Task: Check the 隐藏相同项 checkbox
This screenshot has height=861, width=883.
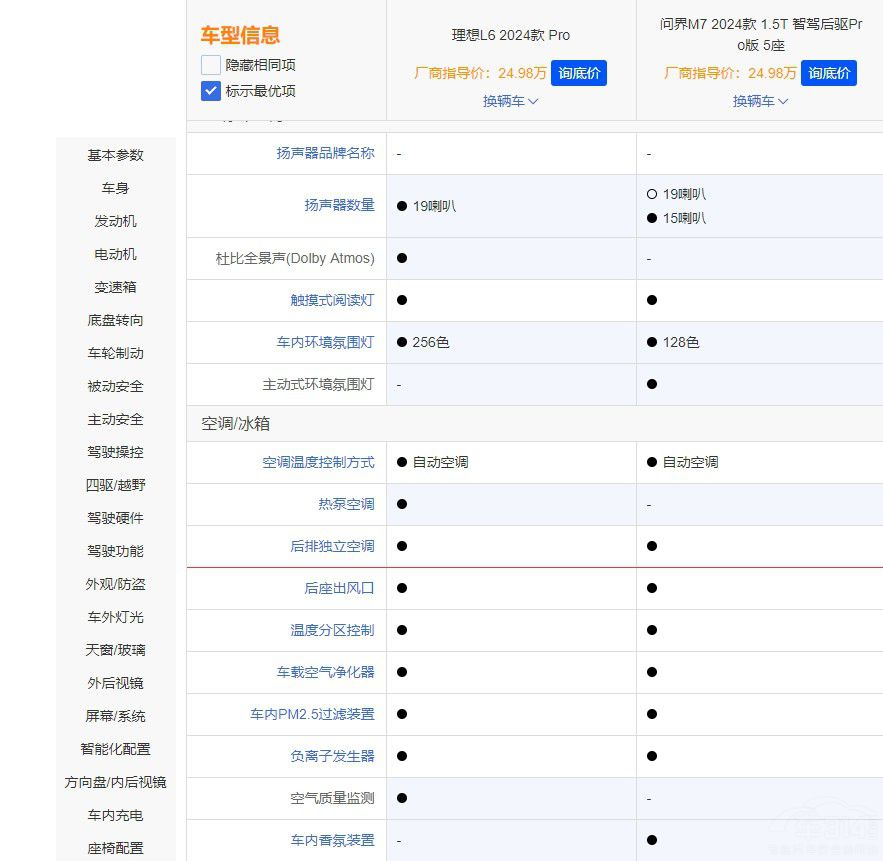Action: coord(210,63)
